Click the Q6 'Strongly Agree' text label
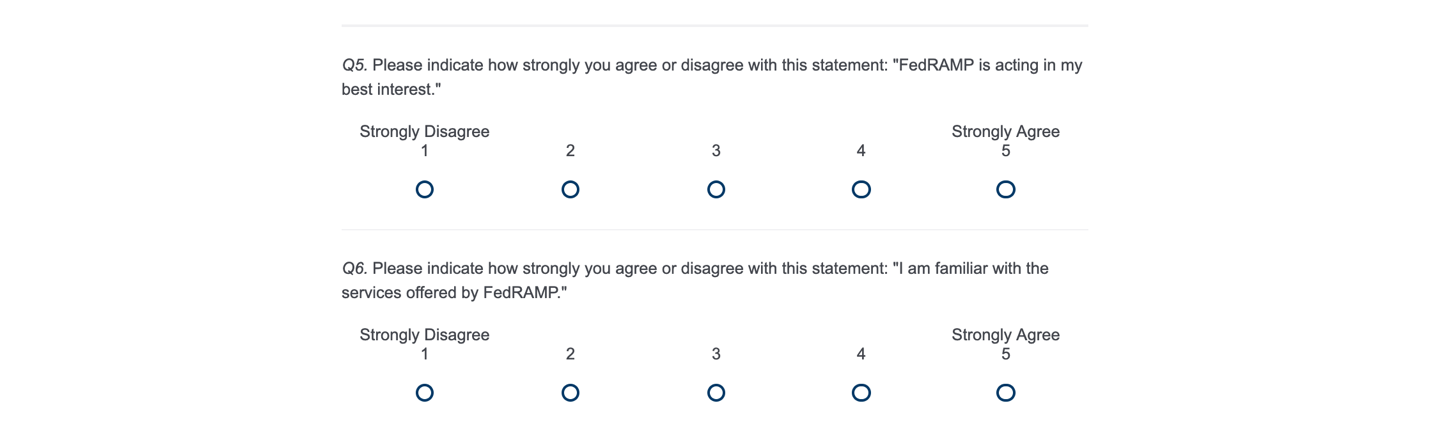Image resolution: width=1430 pixels, height=430 pixels. [1005, 335]
